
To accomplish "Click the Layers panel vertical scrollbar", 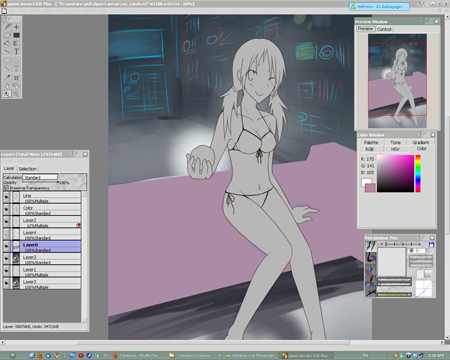I will point(84,257).
